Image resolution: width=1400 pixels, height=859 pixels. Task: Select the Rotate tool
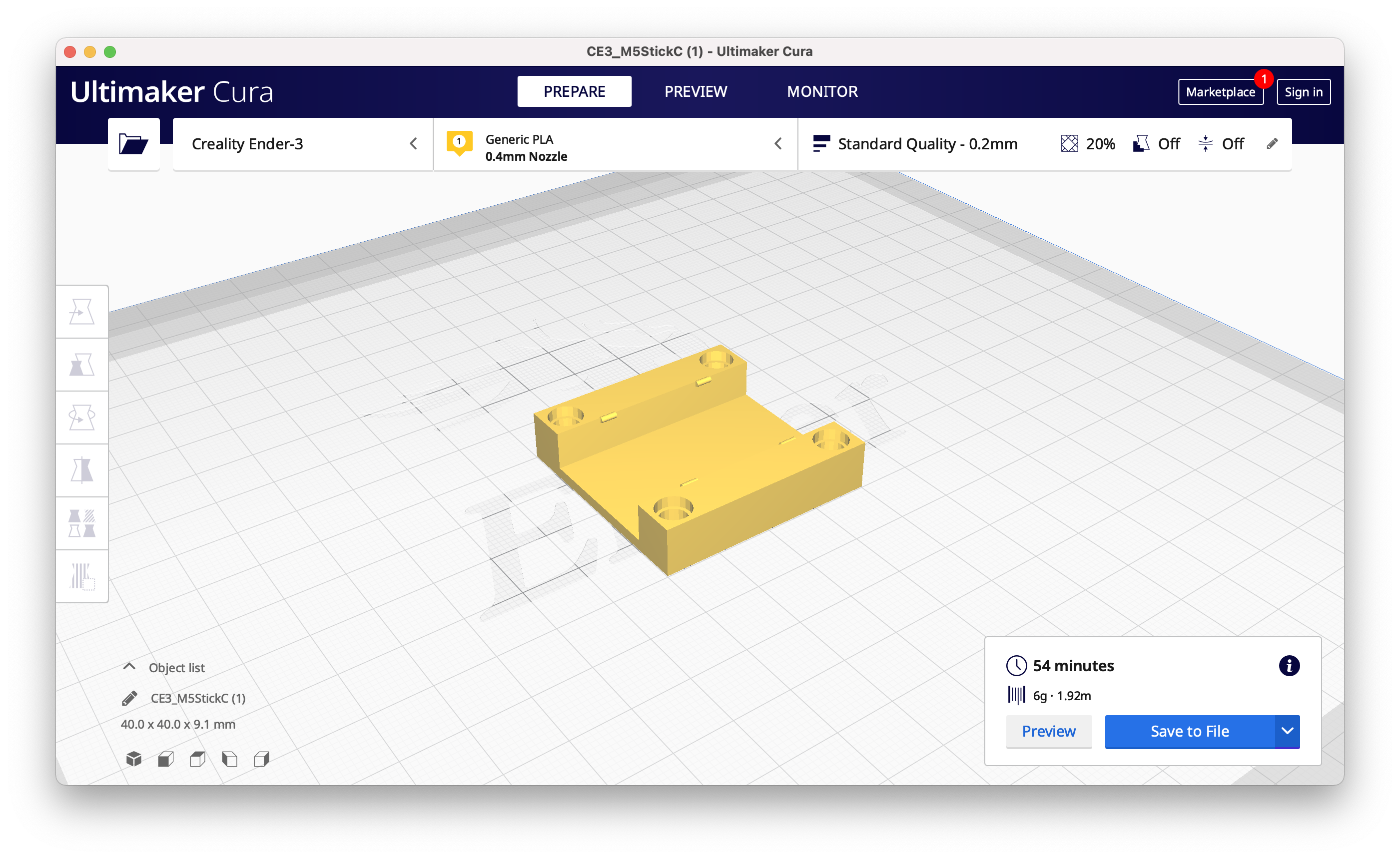82,418
